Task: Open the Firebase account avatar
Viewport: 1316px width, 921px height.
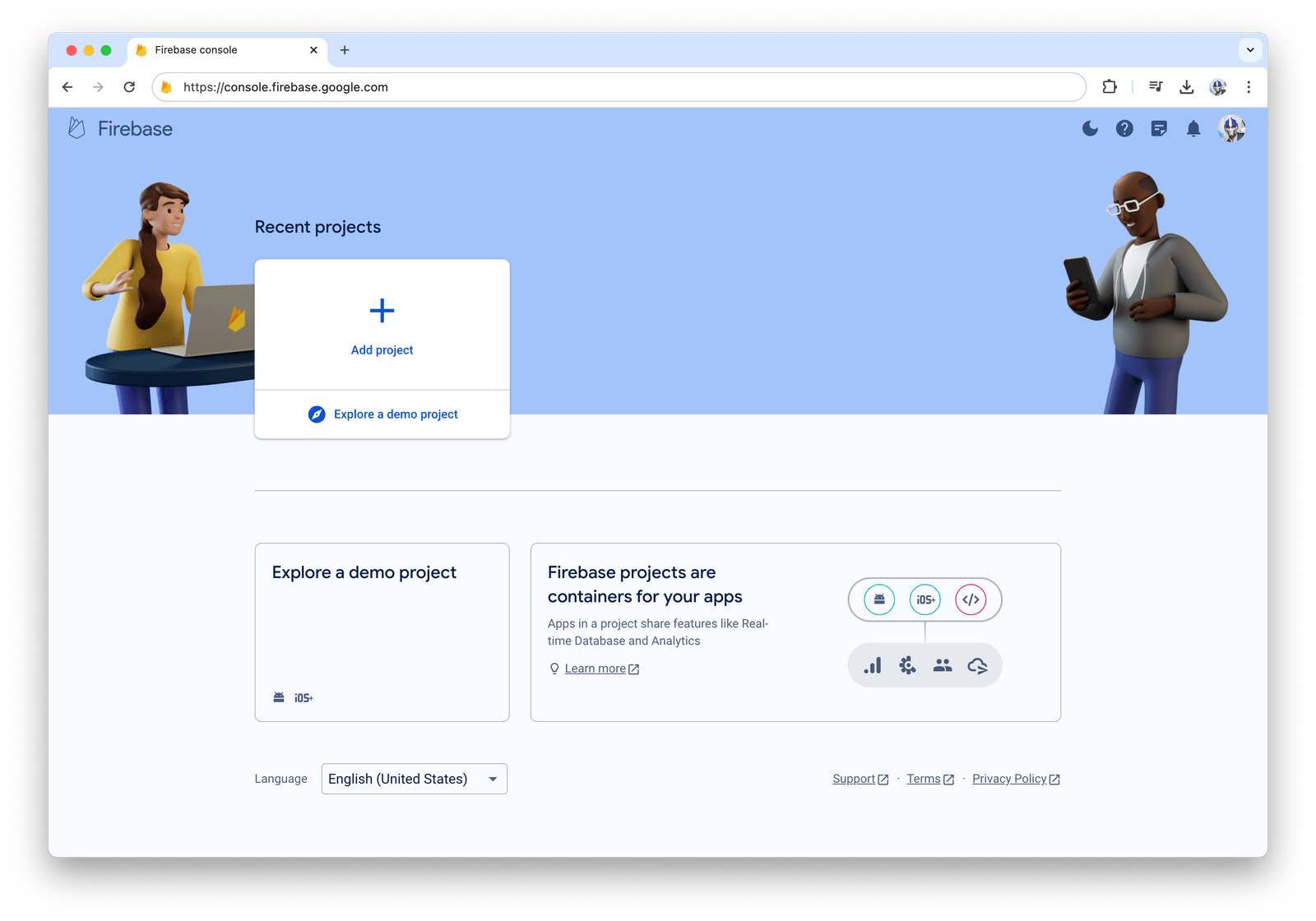Action: point(1231,128)
